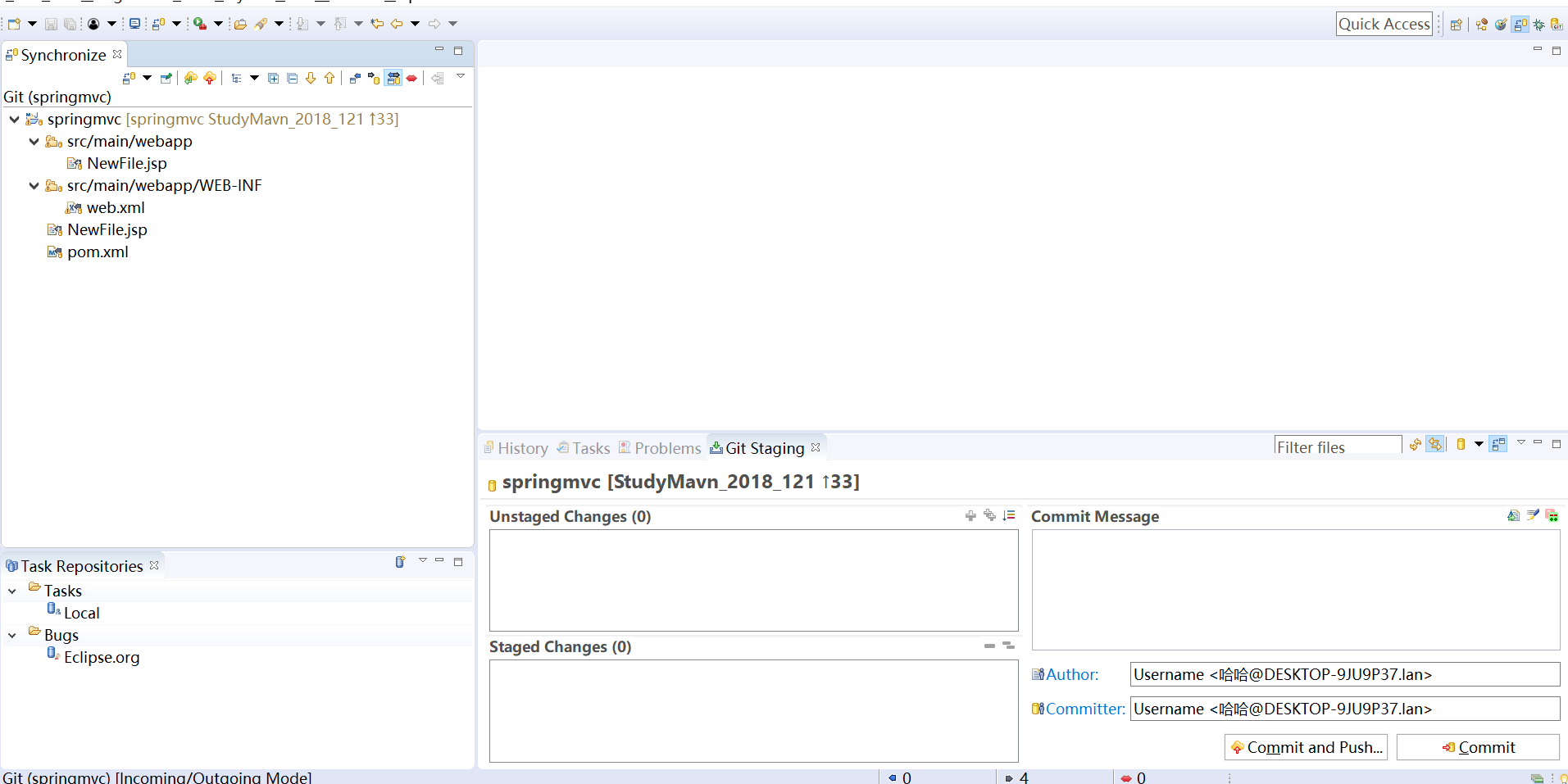Open the Debug perspective bug icon

(x=1538, y=25)
